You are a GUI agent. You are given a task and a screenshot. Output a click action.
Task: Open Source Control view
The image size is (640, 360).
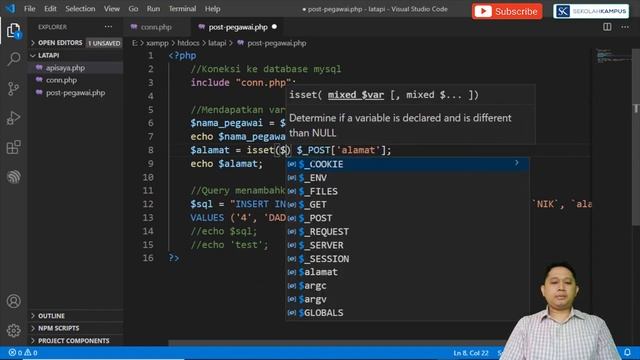pyautogui.click(x=13, y=88)
